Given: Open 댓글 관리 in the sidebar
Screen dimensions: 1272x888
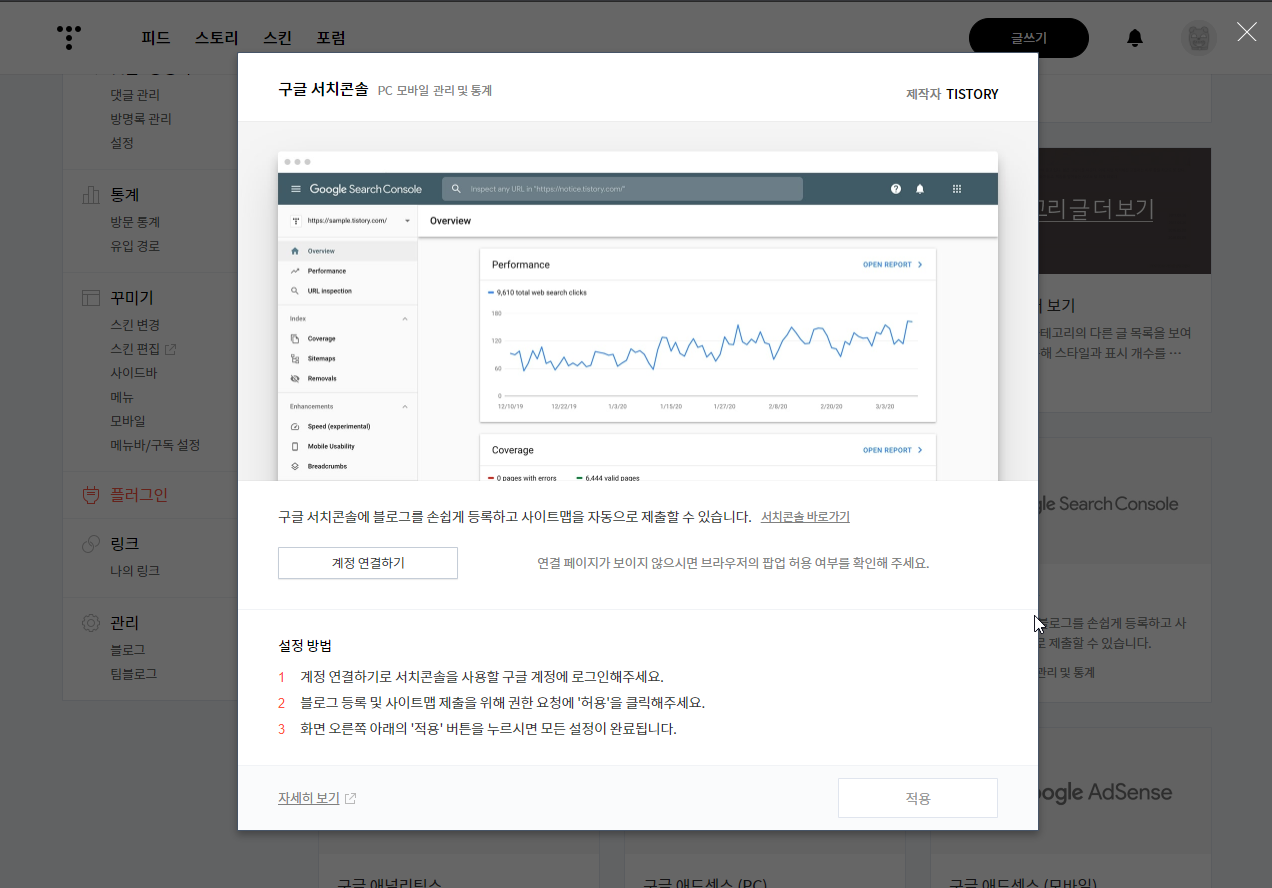Looking at the screenshot, I should 135,95.
